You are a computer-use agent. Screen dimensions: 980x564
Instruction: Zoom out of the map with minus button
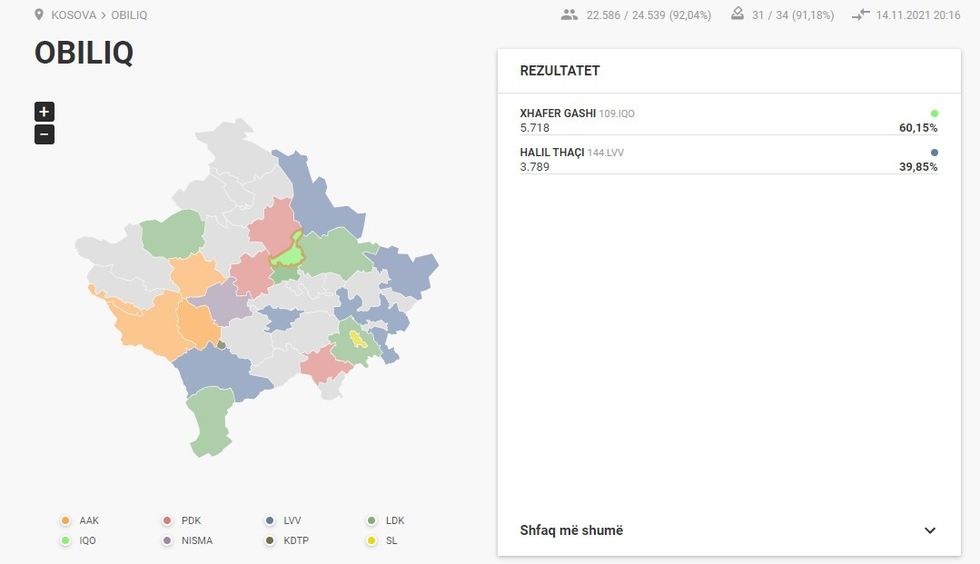[44, 134]
